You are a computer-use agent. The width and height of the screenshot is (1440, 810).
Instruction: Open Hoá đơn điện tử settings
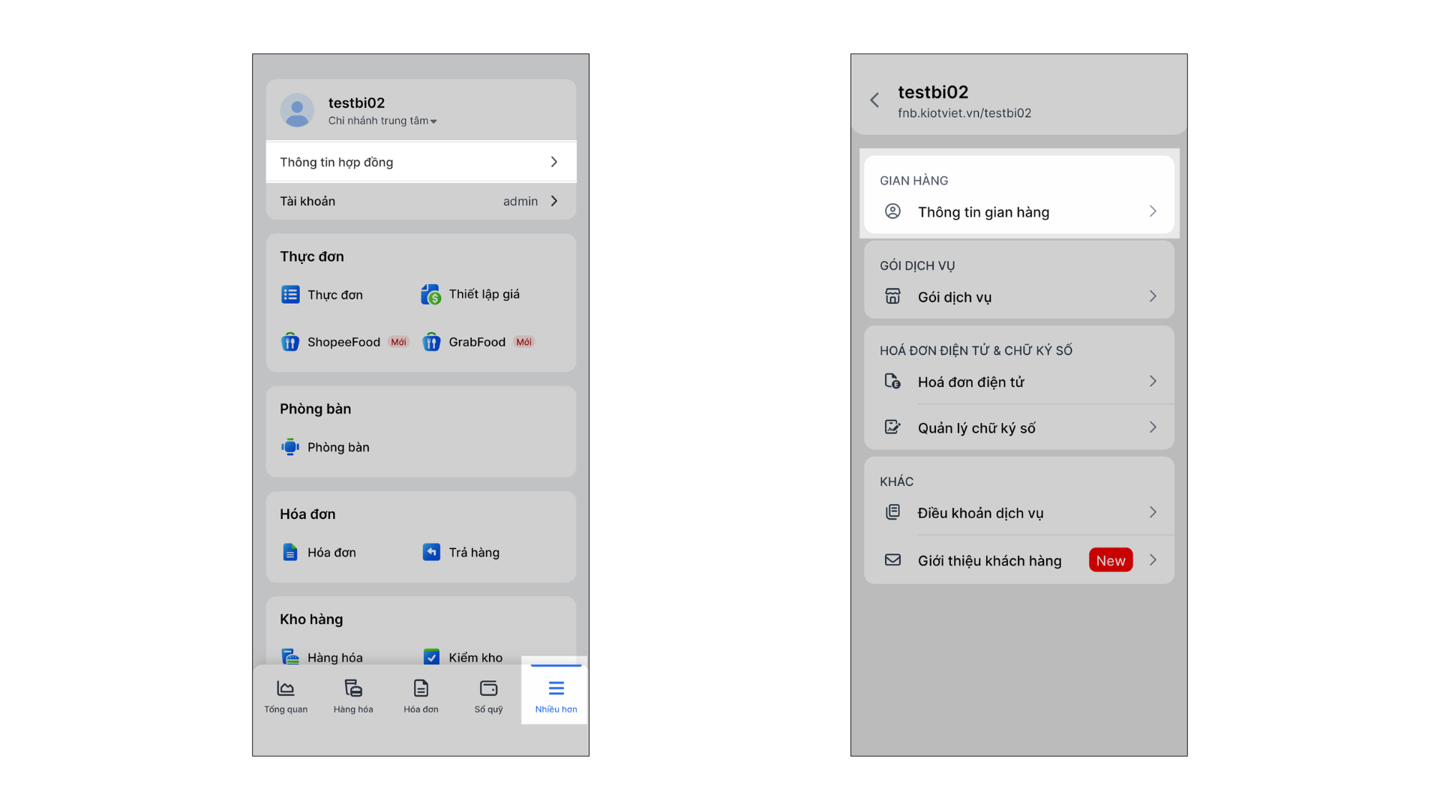[1018, 382]
